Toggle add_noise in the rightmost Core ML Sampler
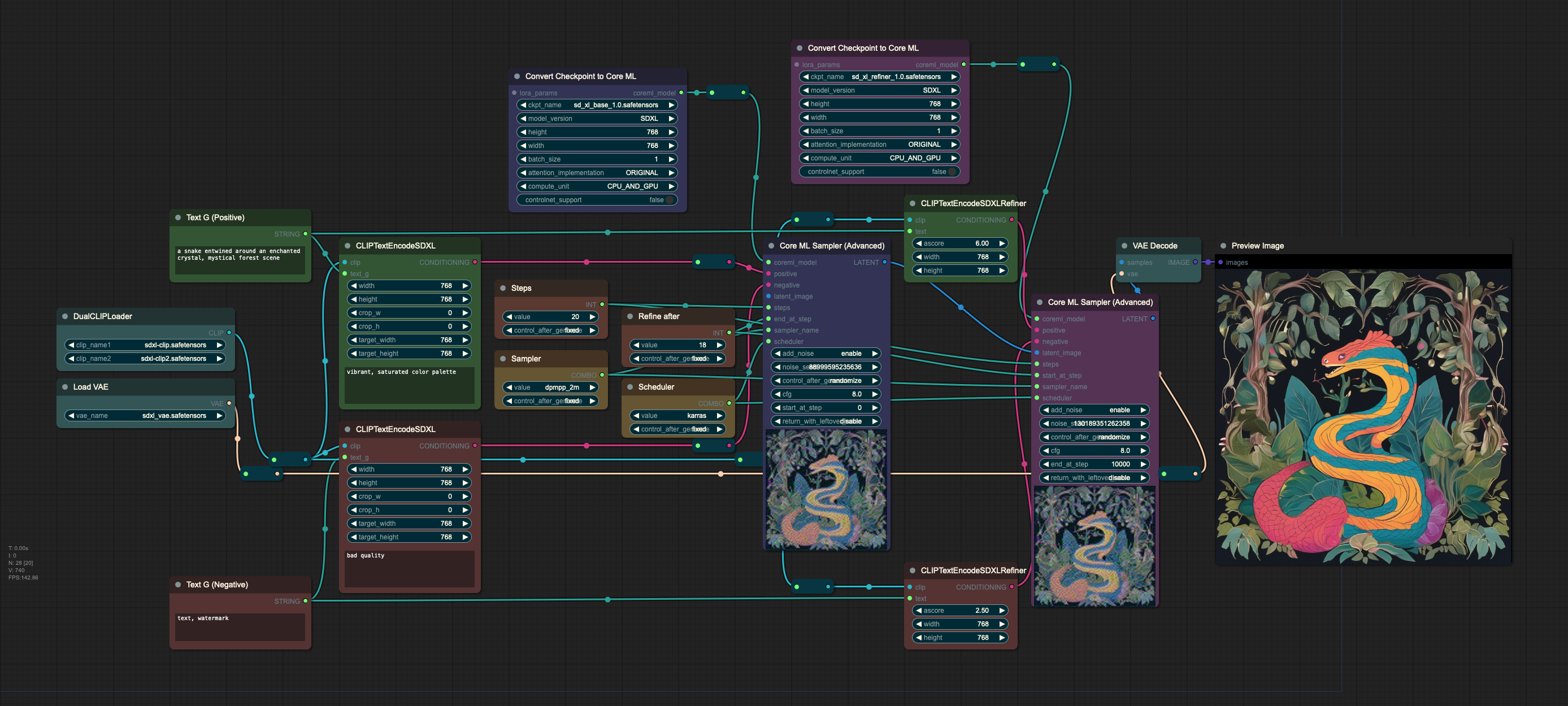Image resolution: width=1568 pixels, height=706 pixels. point(1094,410)
